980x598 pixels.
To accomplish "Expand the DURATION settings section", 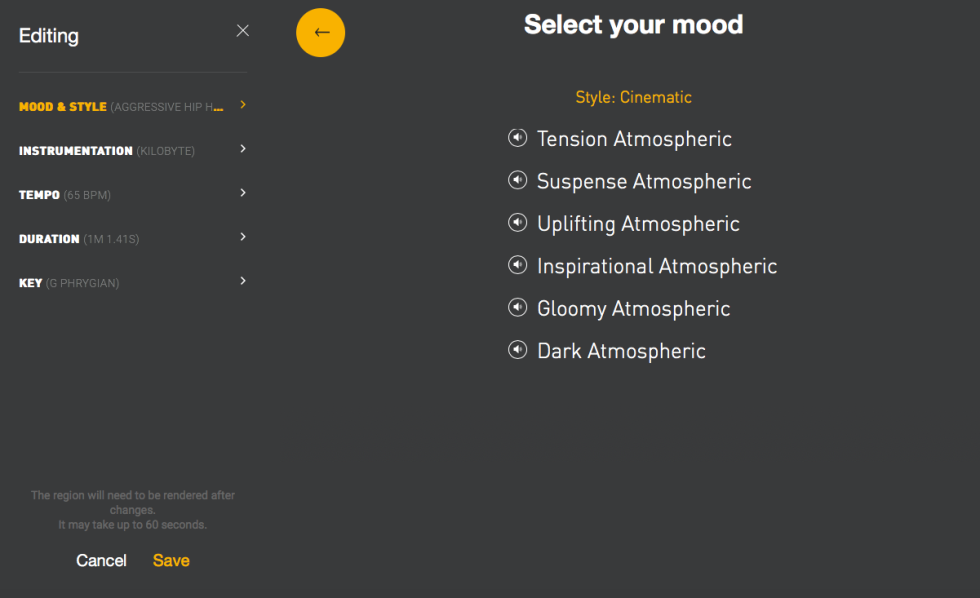I will click(x=133, y=238).
